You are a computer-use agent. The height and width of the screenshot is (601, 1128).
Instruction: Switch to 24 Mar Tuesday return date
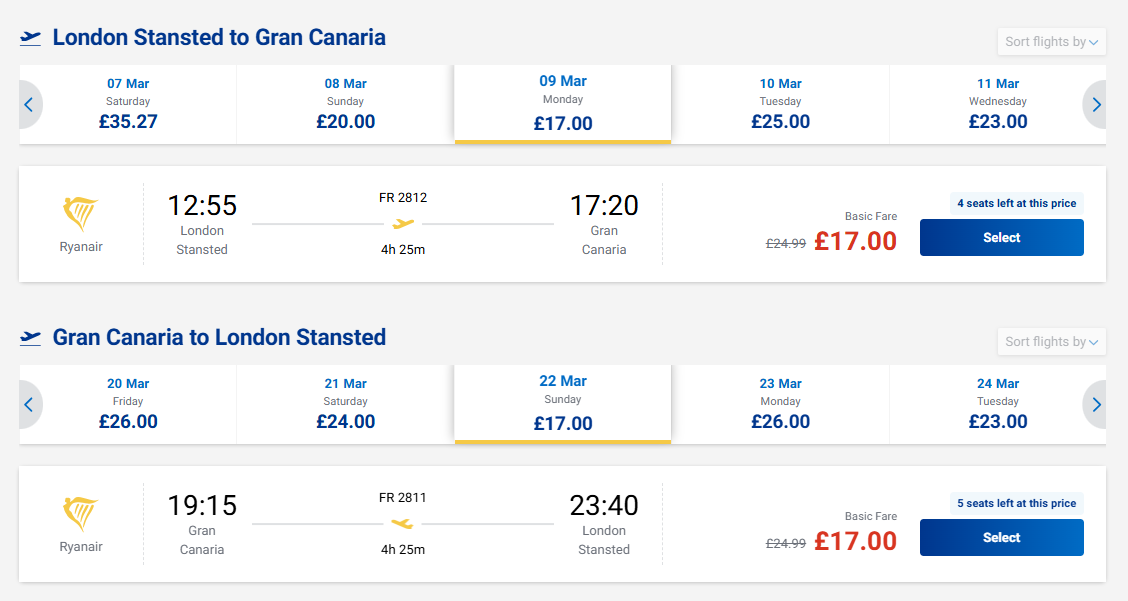click(998, 405)
